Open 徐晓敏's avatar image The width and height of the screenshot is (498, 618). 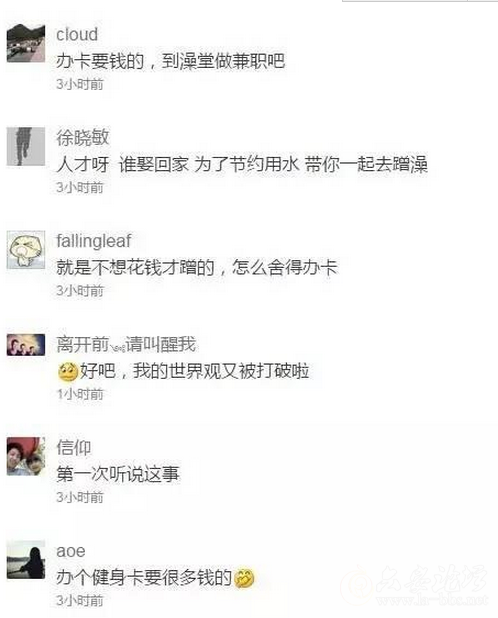click(26, 146)
